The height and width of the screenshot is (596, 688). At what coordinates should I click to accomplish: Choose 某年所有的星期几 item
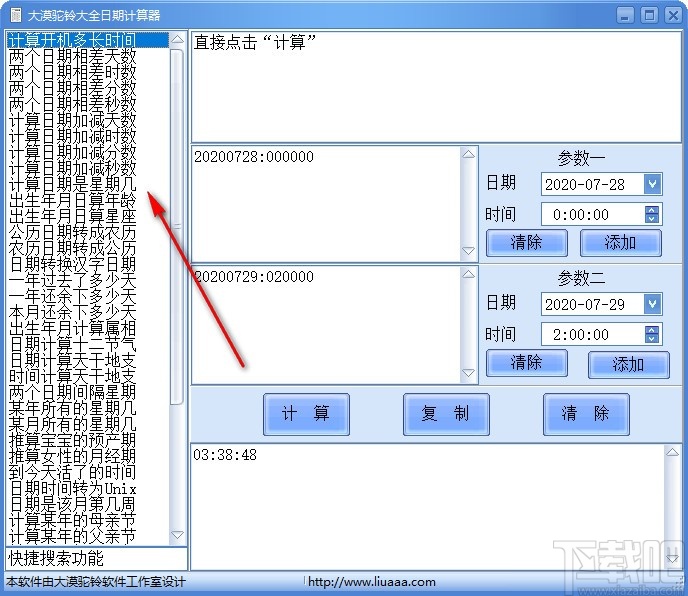click(x=88, y=409)
